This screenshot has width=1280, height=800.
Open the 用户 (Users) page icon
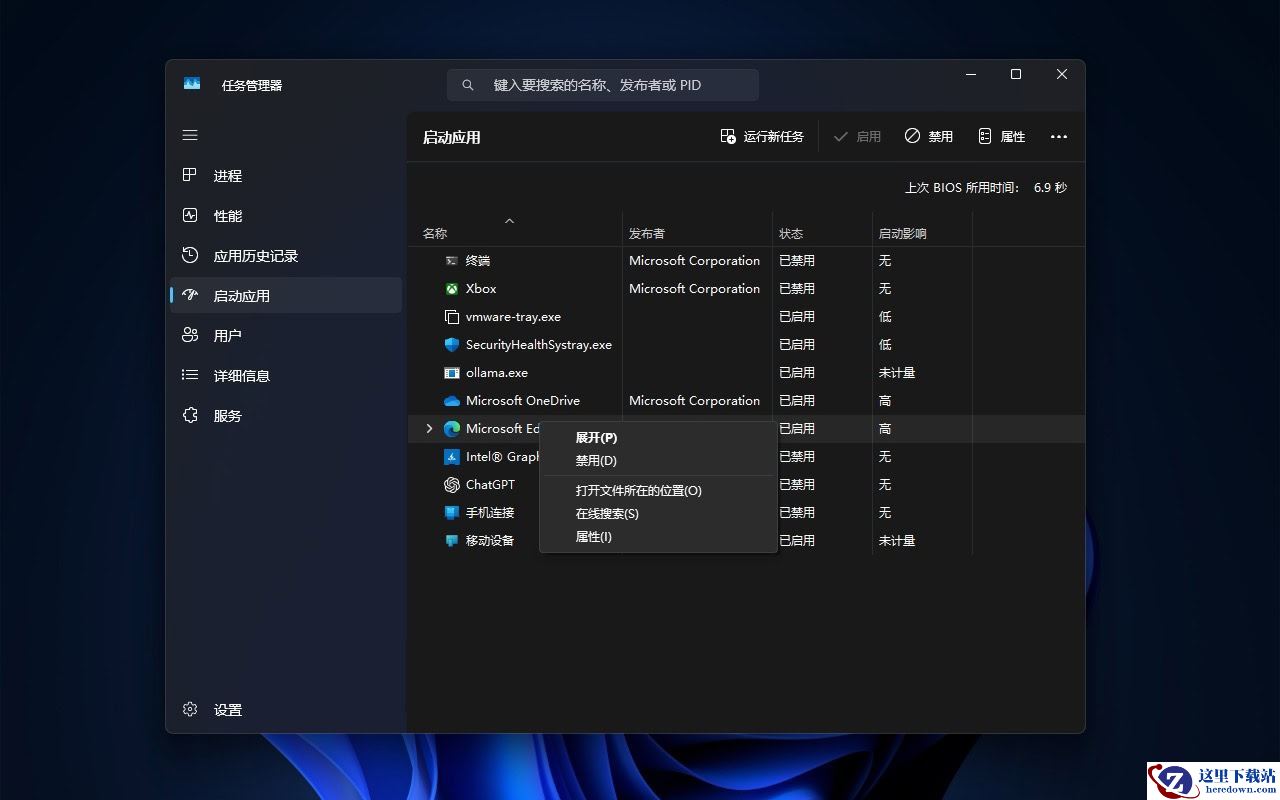[x=190, y=335]
